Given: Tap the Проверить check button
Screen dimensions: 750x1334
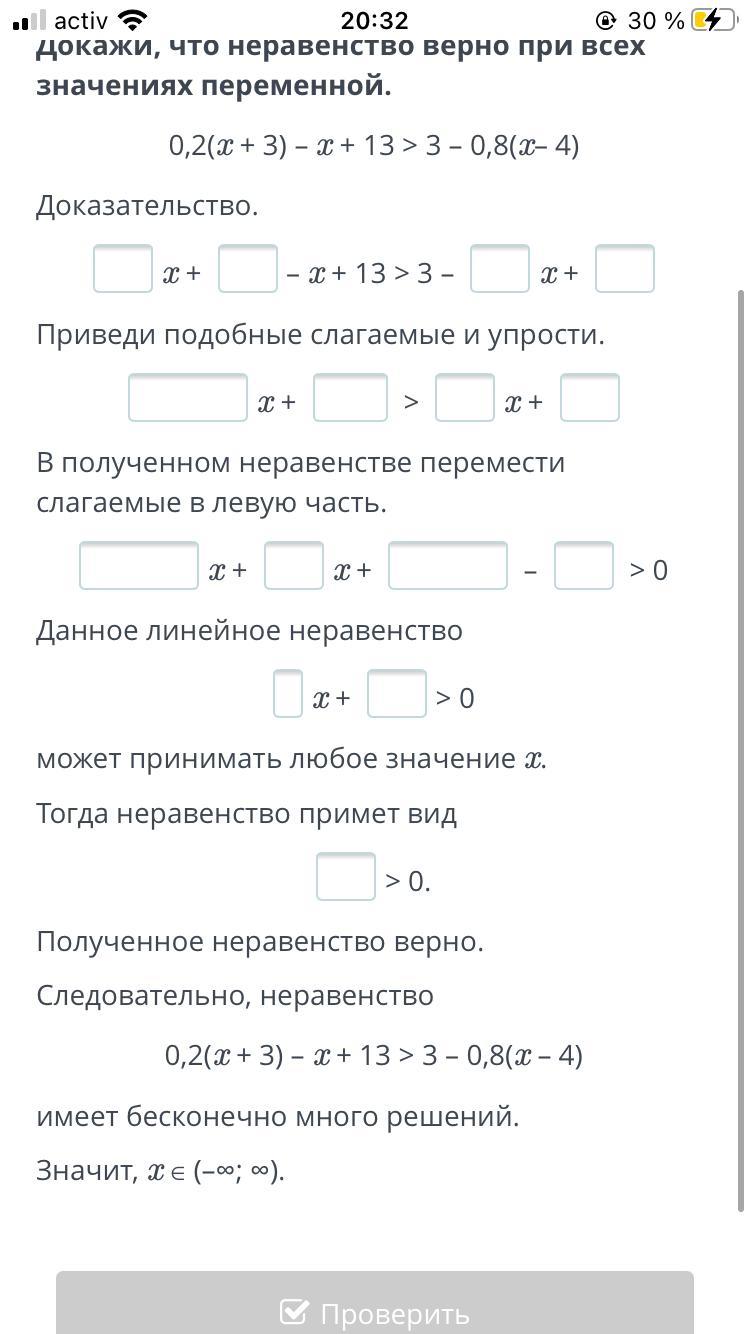Looking at the screenshot, I should [374, 1303].
